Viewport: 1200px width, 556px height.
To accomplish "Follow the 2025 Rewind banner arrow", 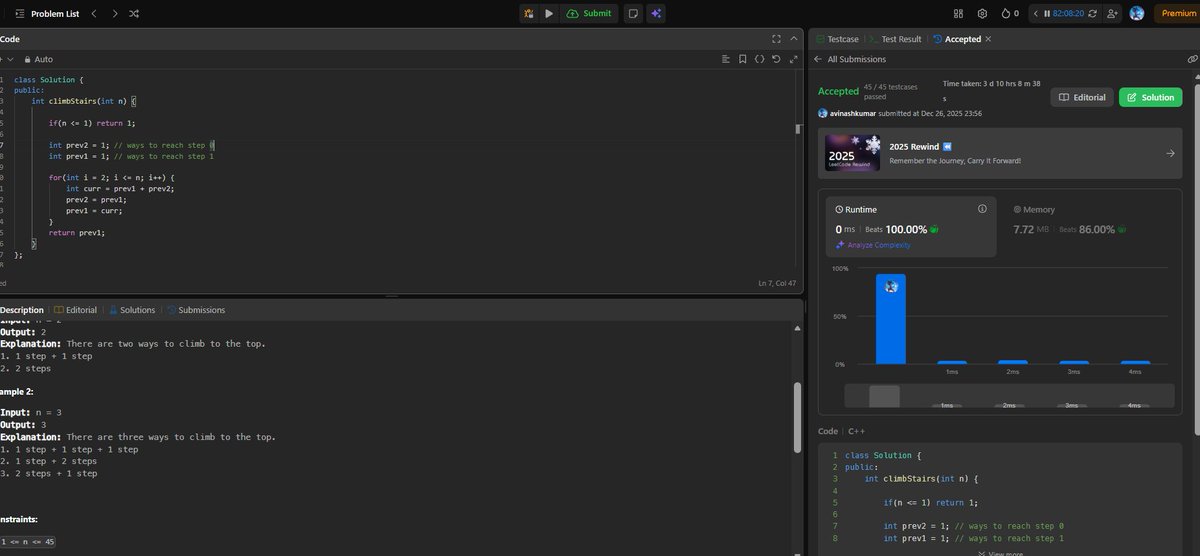I will (1170, 154).
